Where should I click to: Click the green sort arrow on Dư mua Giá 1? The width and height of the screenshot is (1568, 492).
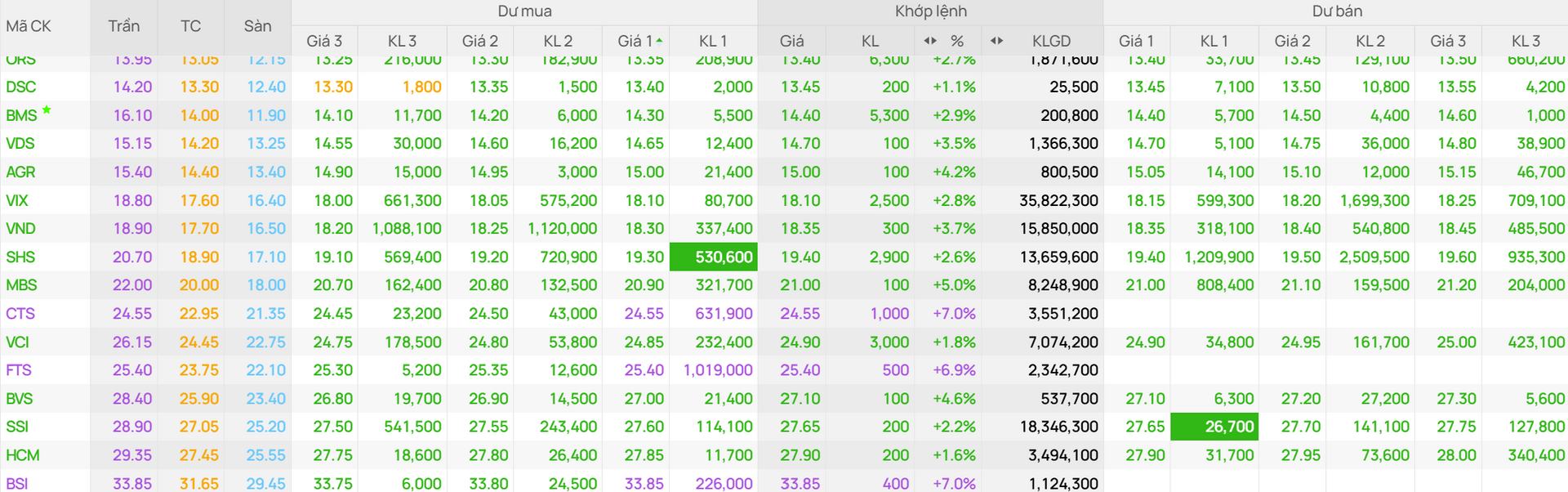659,40
